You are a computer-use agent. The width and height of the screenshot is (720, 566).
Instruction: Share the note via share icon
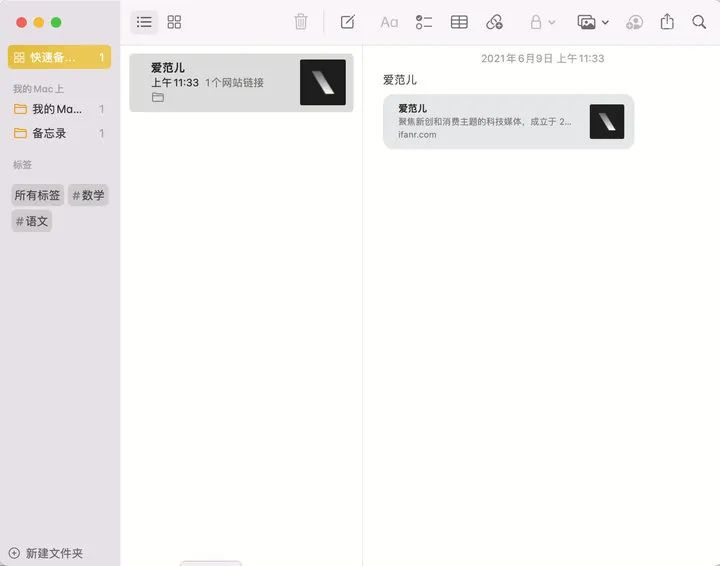point(668,22)
